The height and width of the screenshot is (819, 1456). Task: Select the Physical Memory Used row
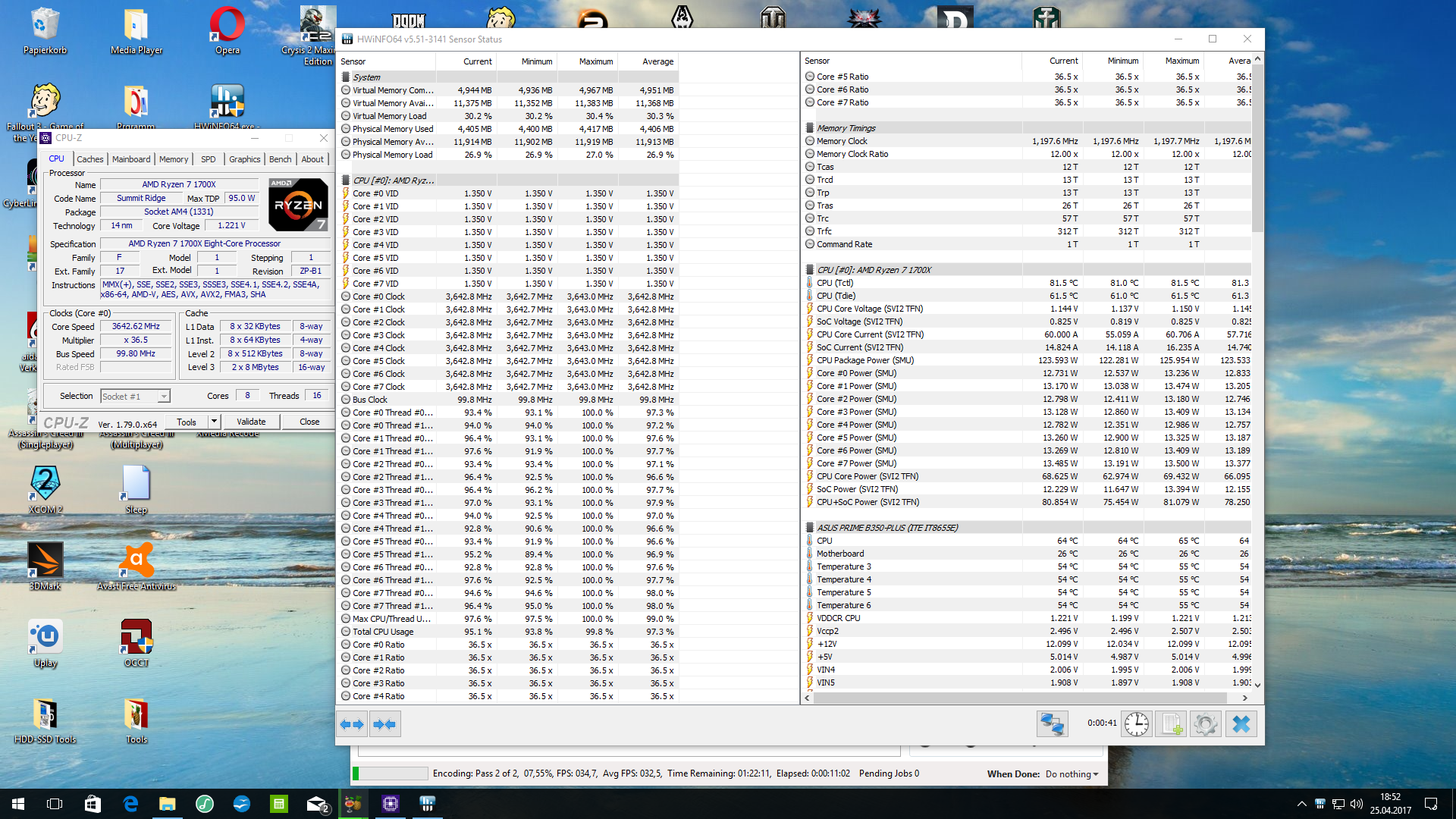508,129
